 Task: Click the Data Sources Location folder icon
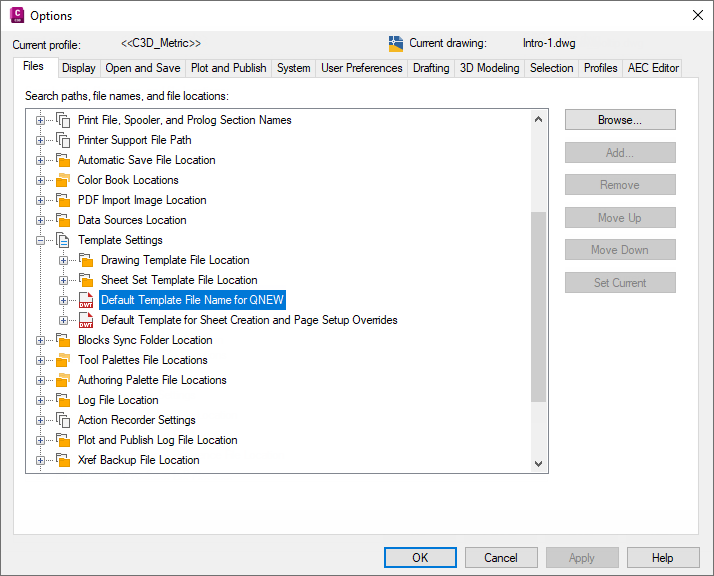[63, 220]
